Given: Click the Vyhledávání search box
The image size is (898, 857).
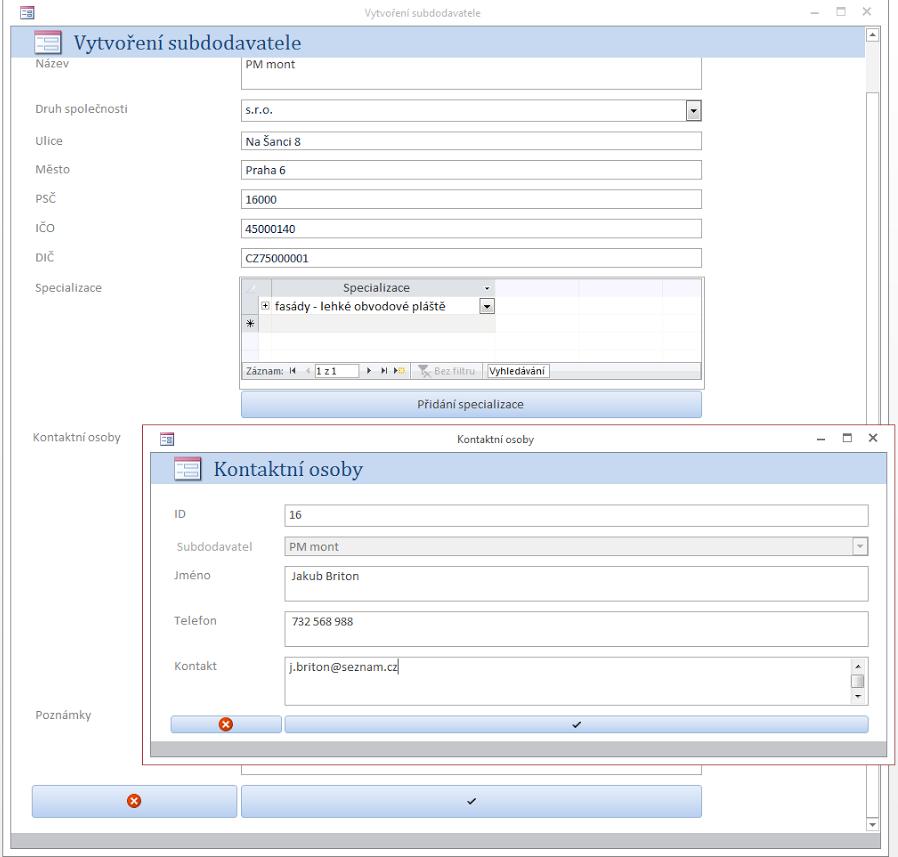Looking at the screenshot, I should [518, 371].
